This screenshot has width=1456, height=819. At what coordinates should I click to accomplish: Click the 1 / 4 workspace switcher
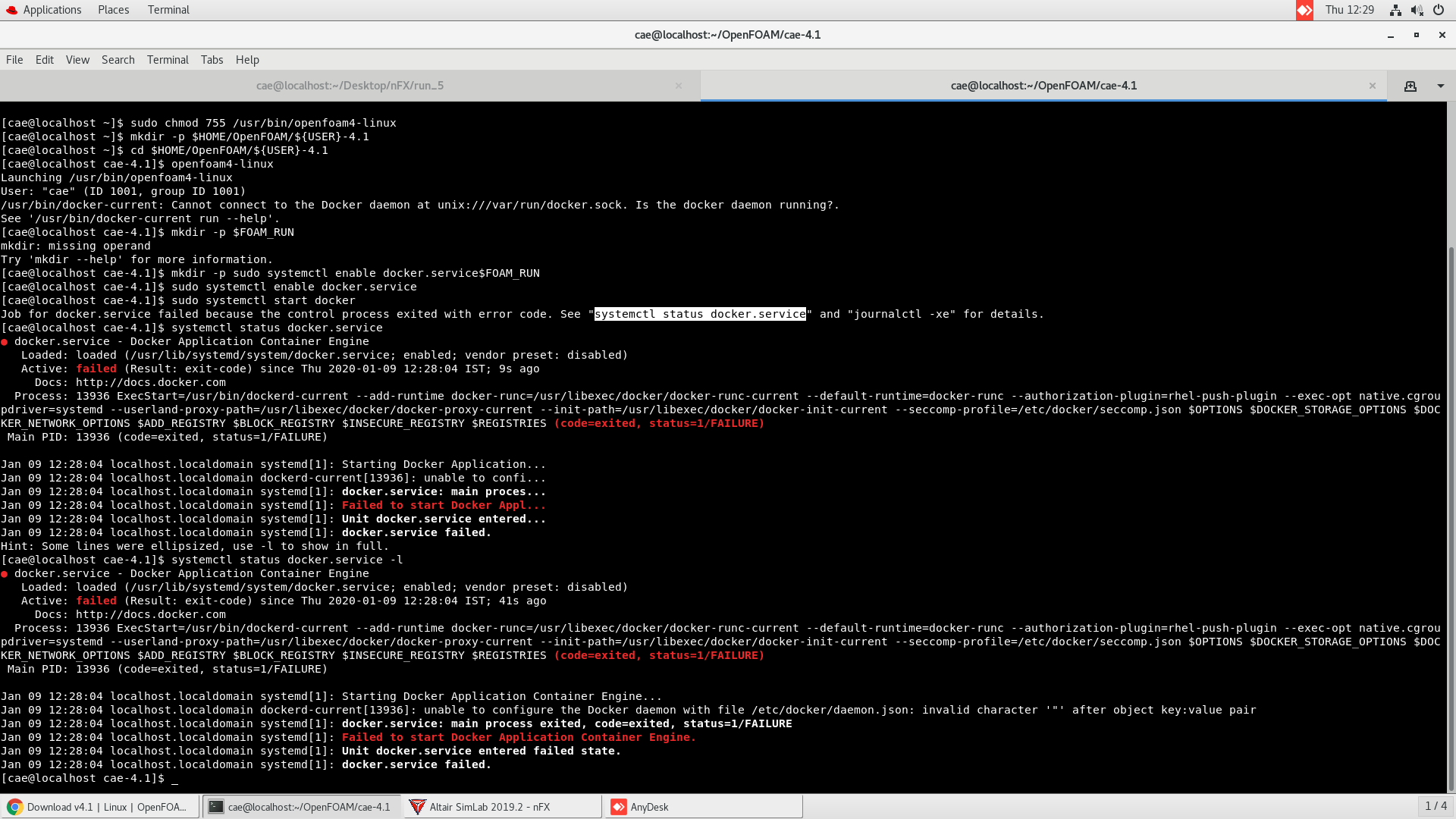point(1436,806)
